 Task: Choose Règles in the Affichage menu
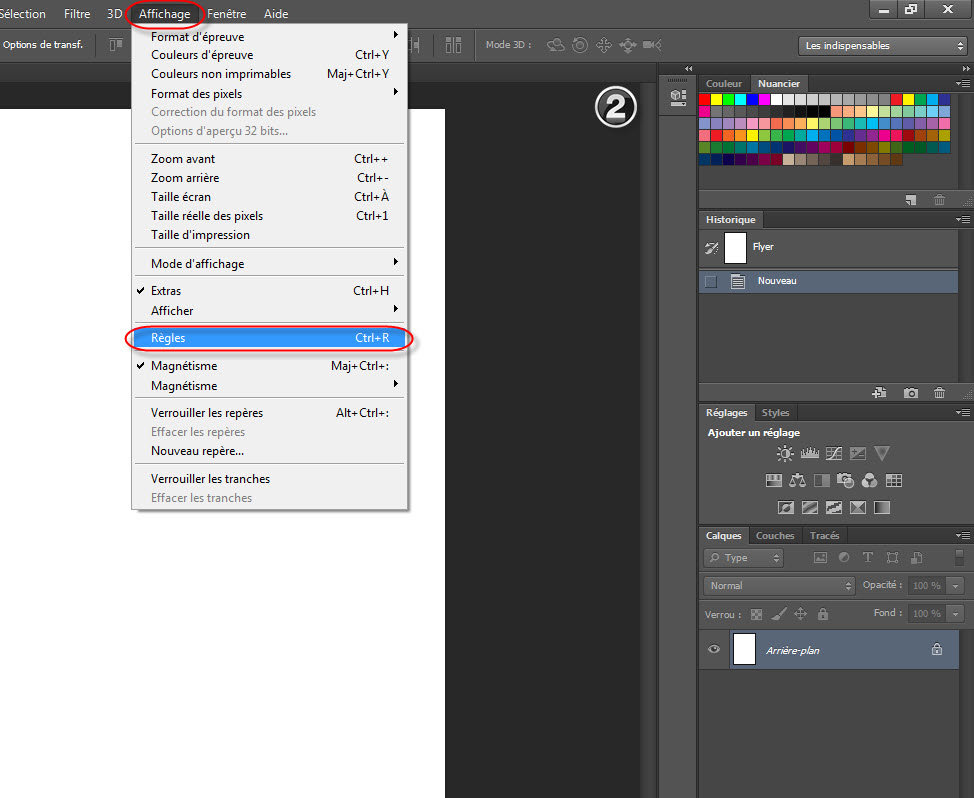(x=270, y=338)
